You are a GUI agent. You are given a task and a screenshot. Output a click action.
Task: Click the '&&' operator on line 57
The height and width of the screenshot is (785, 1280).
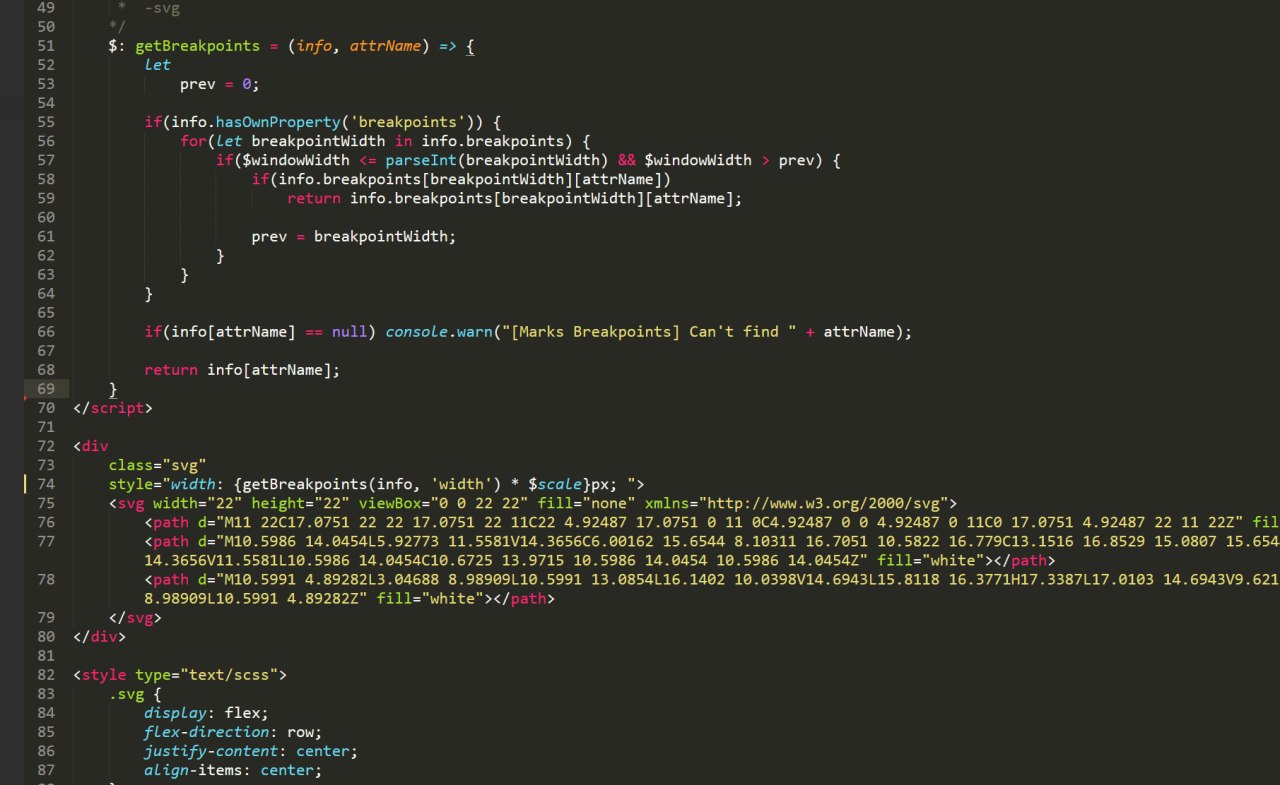(x=627, y=160)
